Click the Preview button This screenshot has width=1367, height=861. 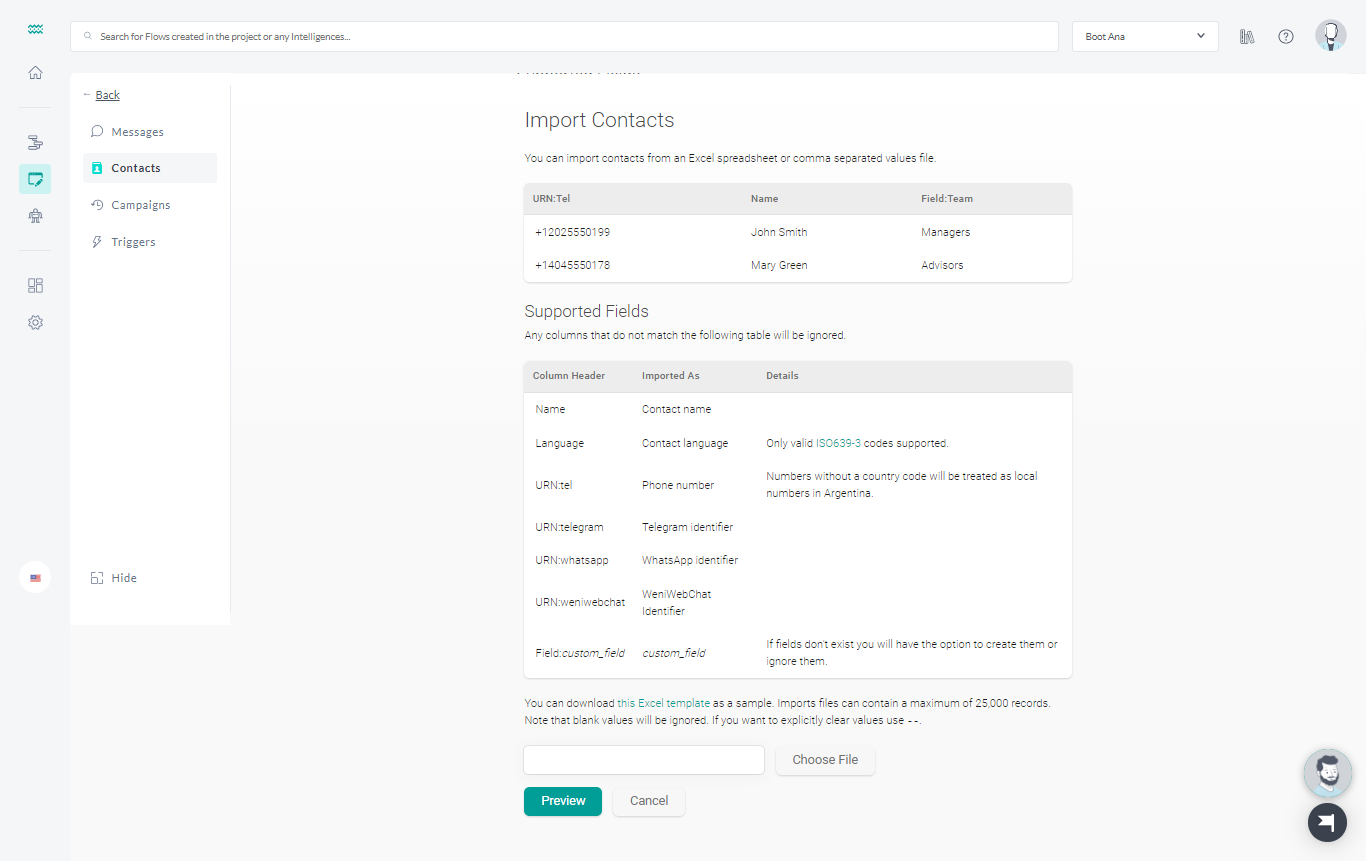pyautogui.click(x=562, y=801)
